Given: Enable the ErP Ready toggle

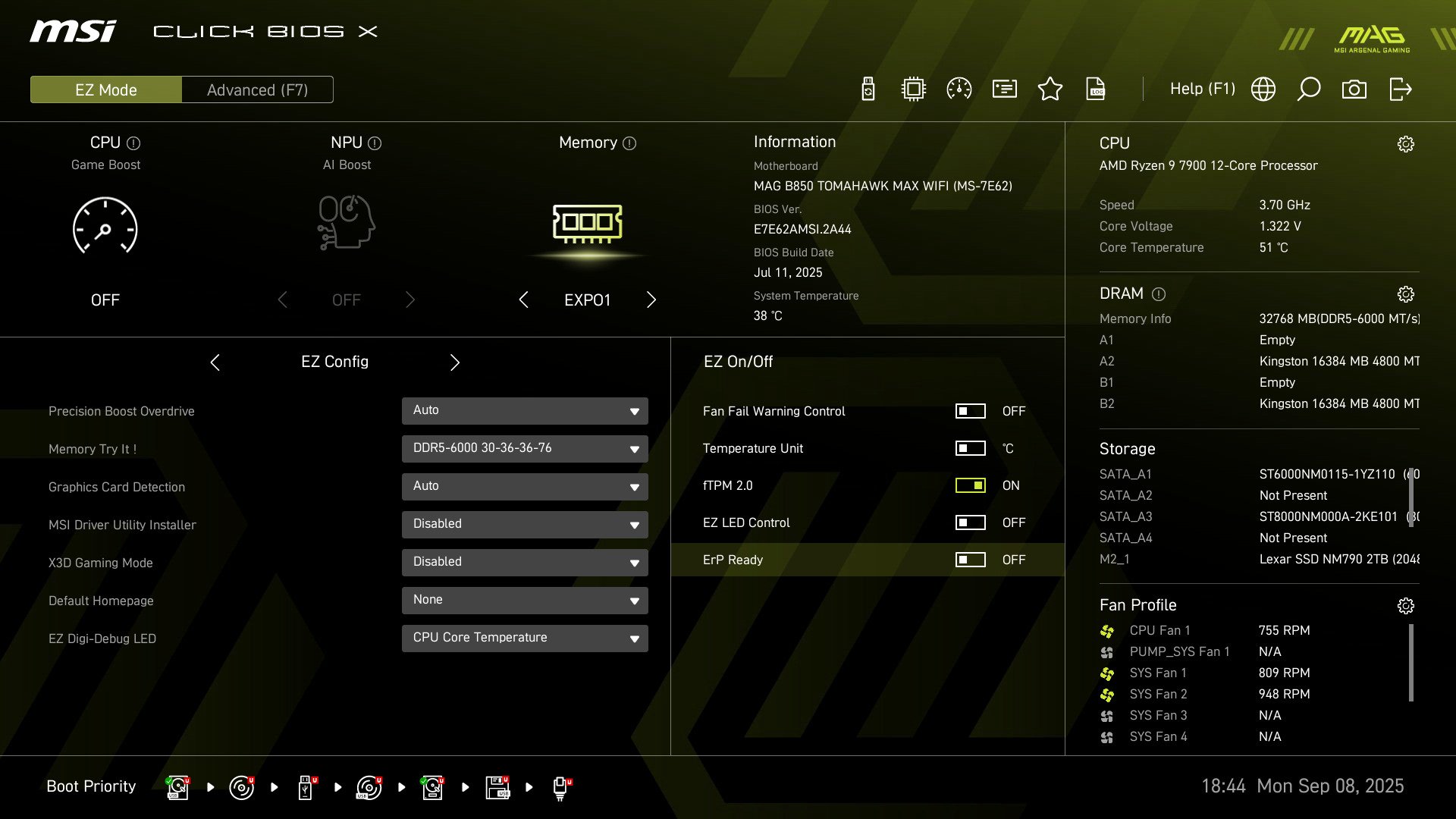Looking at the screenshot, I should click(970, 560).
